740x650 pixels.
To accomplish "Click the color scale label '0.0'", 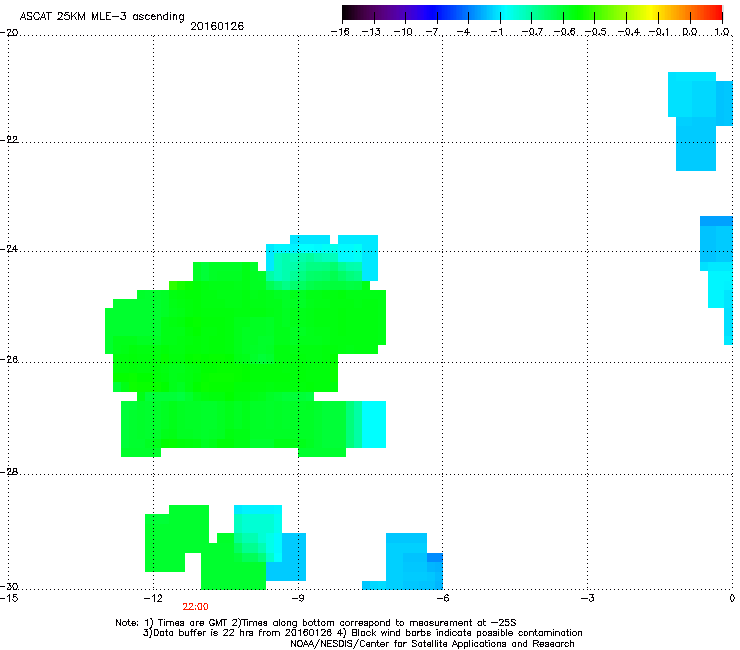I will pyautogui.click(x=690, y=32).
